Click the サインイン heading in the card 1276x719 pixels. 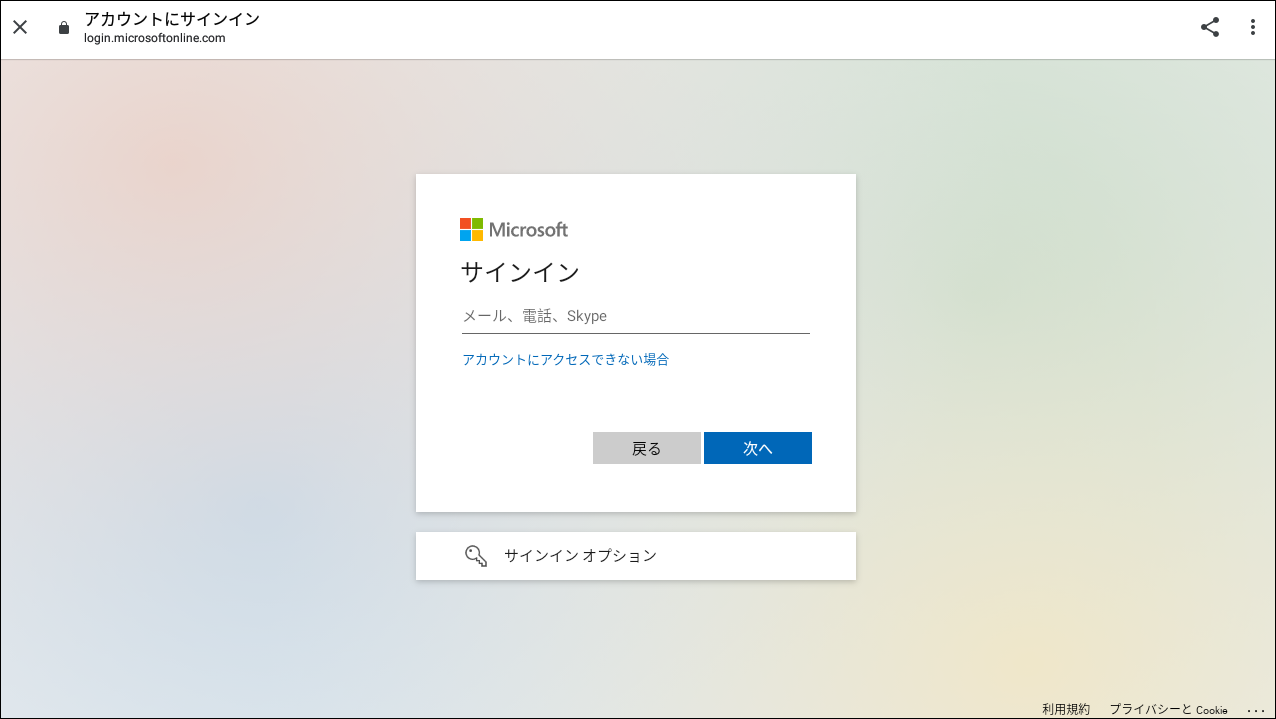(520, 272)
